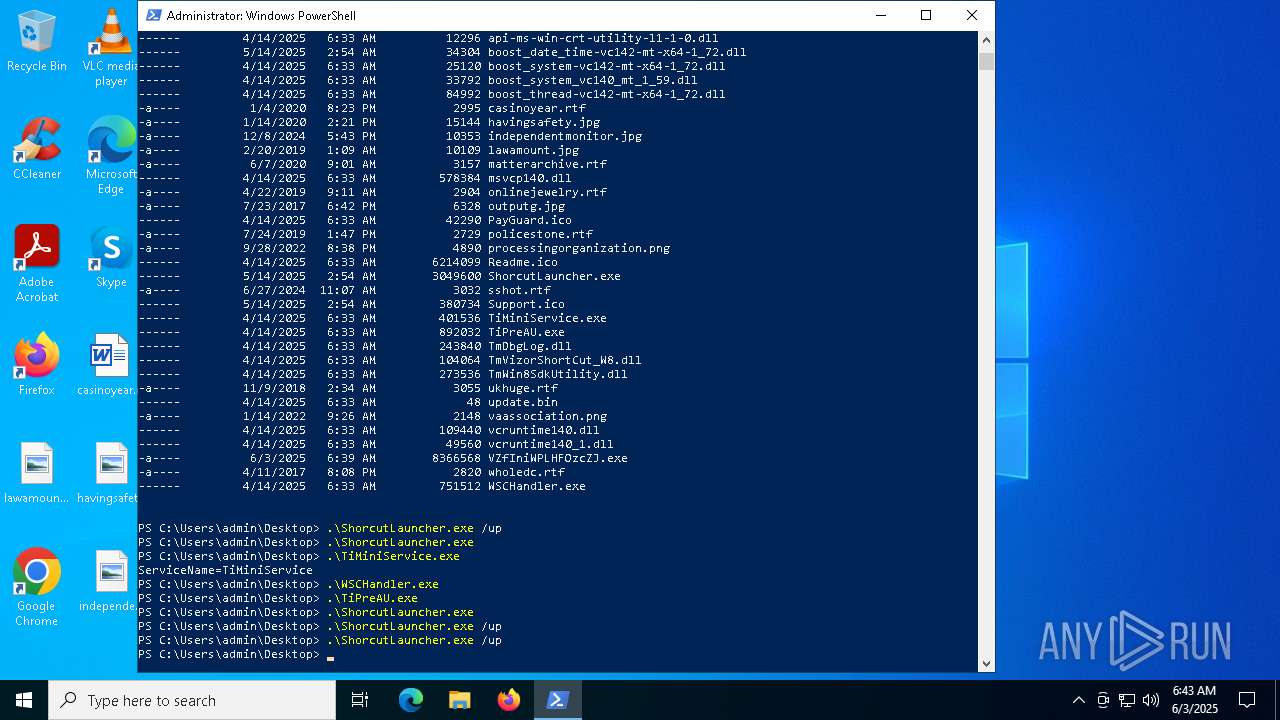This screenshot has height=720, width=1280.
Task: Launch Firefox desktop shortcut
Action: pyautogui.click(x=37, y=365)
